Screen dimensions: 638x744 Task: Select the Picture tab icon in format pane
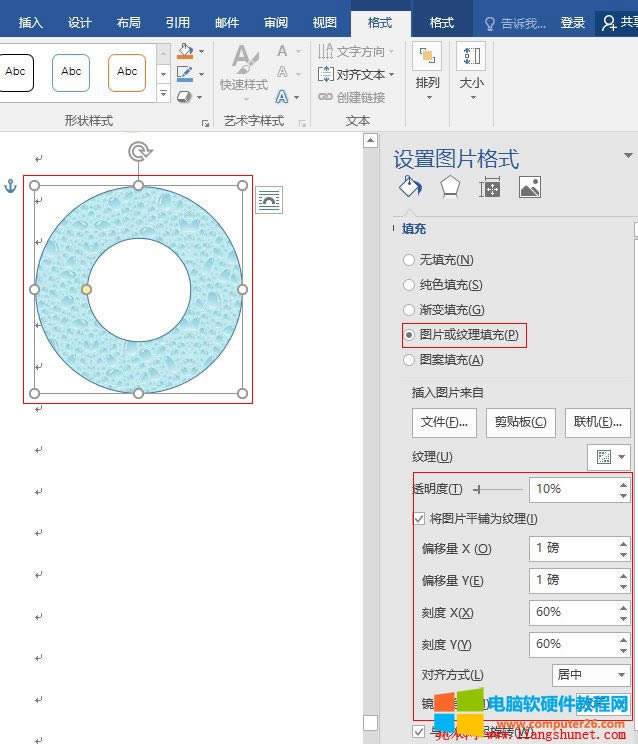(x=530, y=187)
